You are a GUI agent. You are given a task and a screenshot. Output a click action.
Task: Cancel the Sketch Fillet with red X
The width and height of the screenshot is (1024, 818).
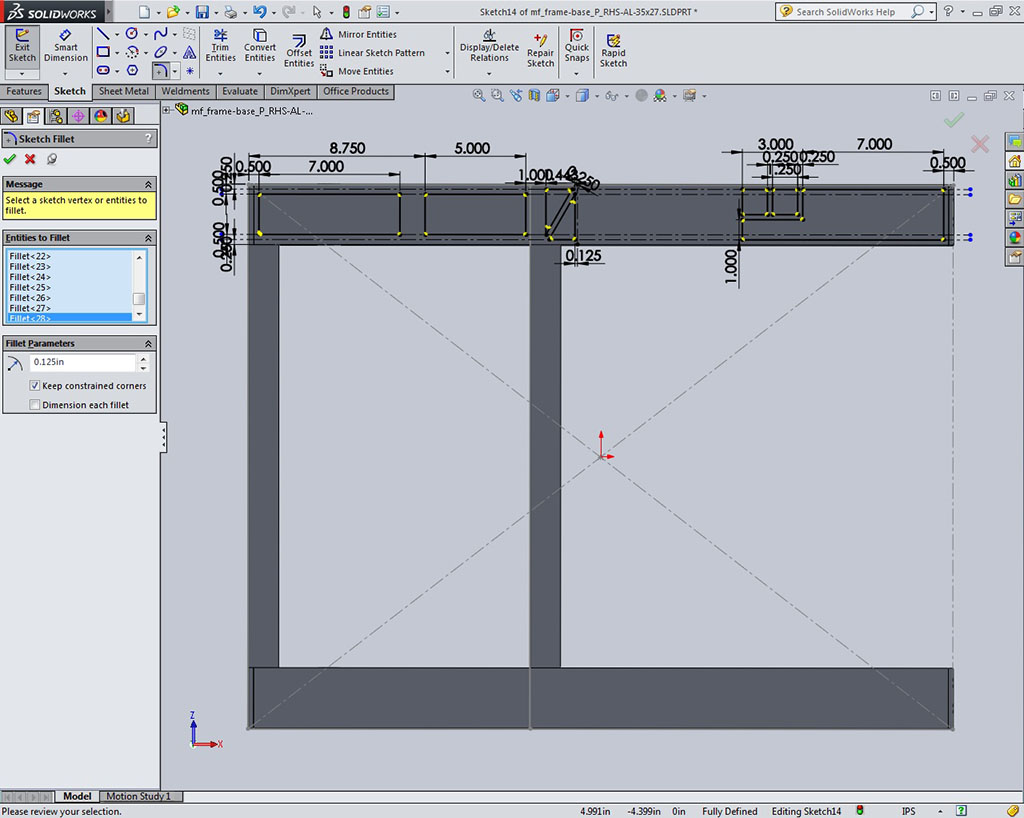pos(30,159)
